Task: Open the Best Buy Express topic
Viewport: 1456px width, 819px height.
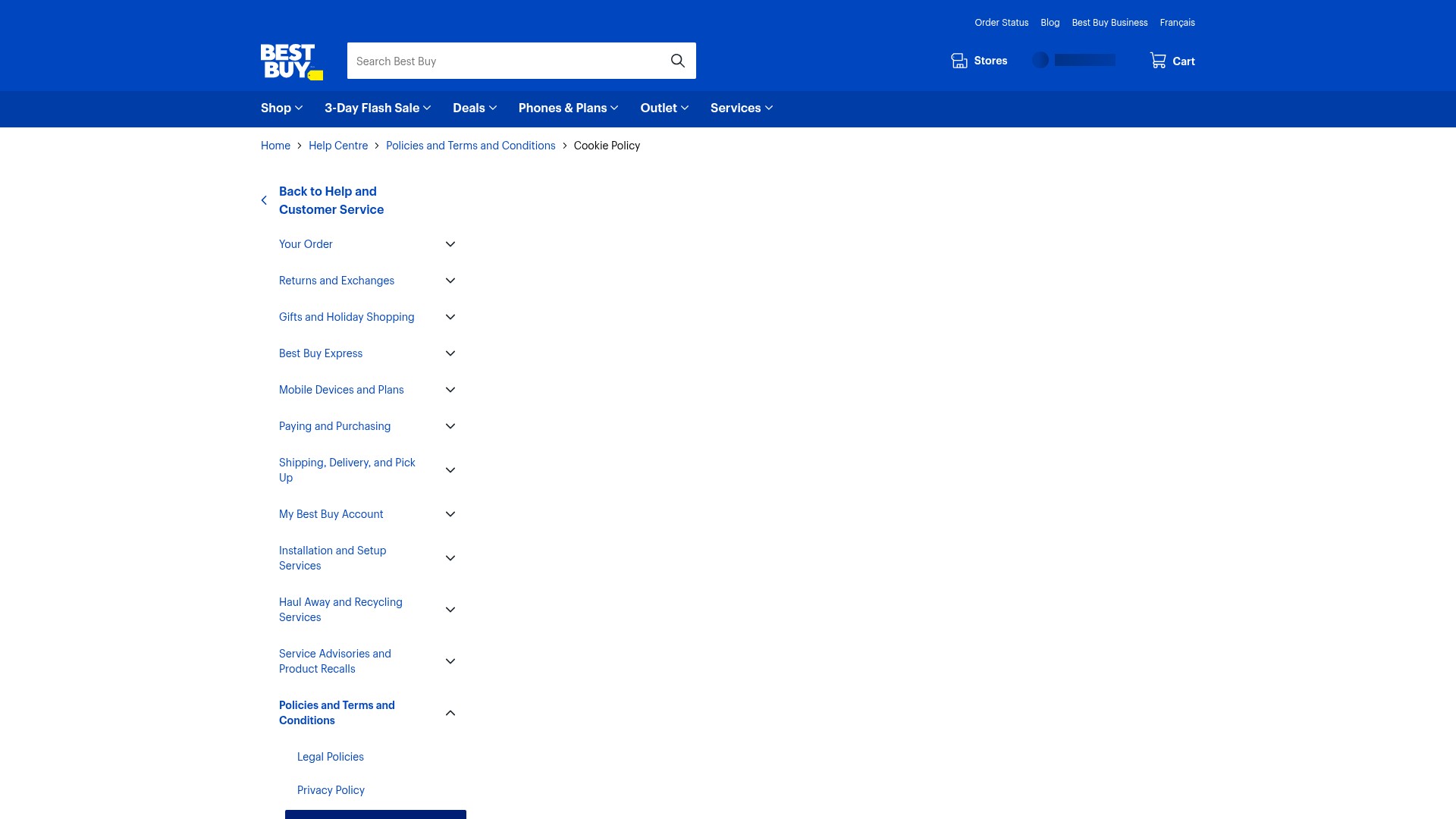Action: click(321, 353)
